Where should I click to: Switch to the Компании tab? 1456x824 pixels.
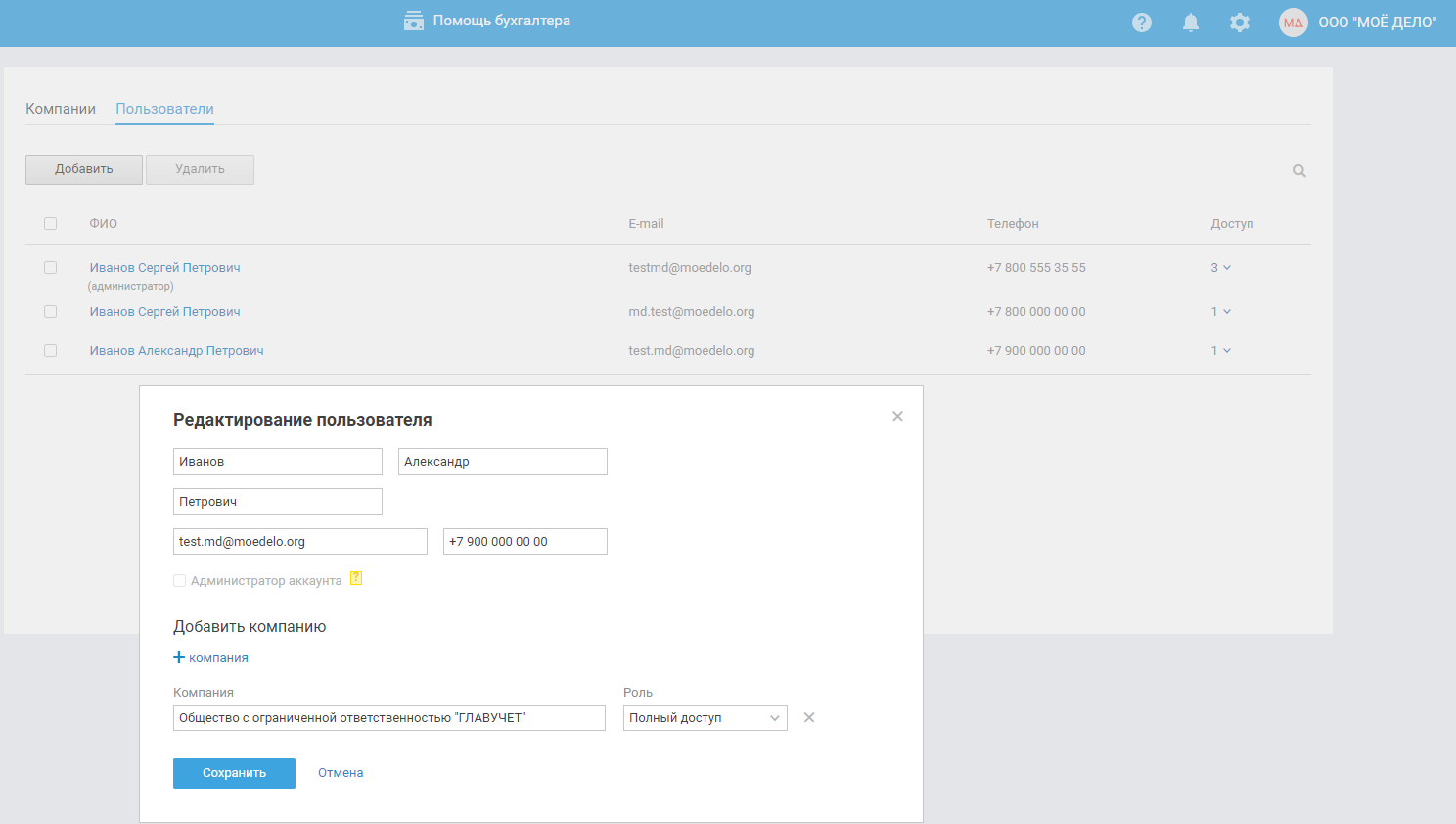[x=61, y=109]
